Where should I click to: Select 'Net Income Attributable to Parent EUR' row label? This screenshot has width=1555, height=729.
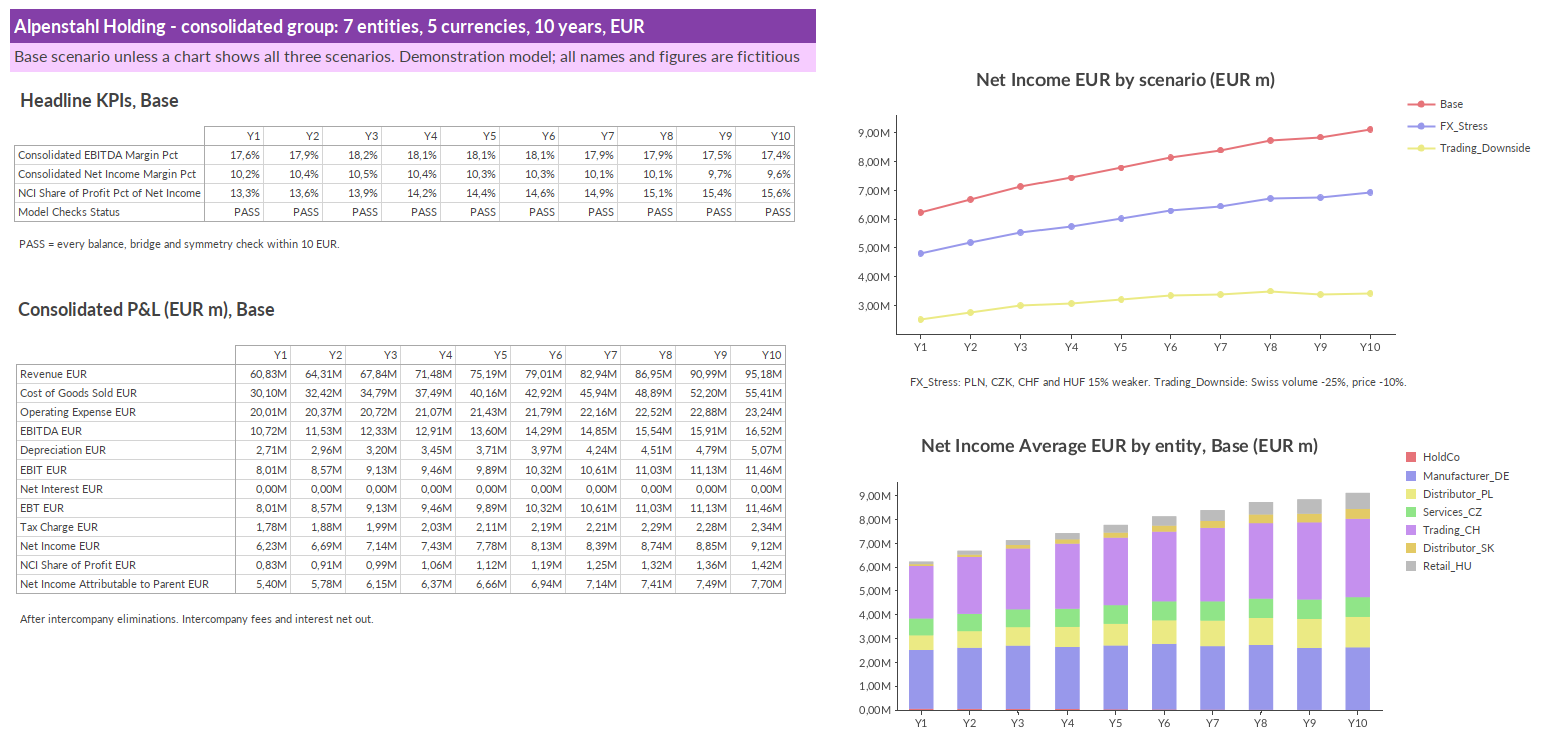point(126,584)
